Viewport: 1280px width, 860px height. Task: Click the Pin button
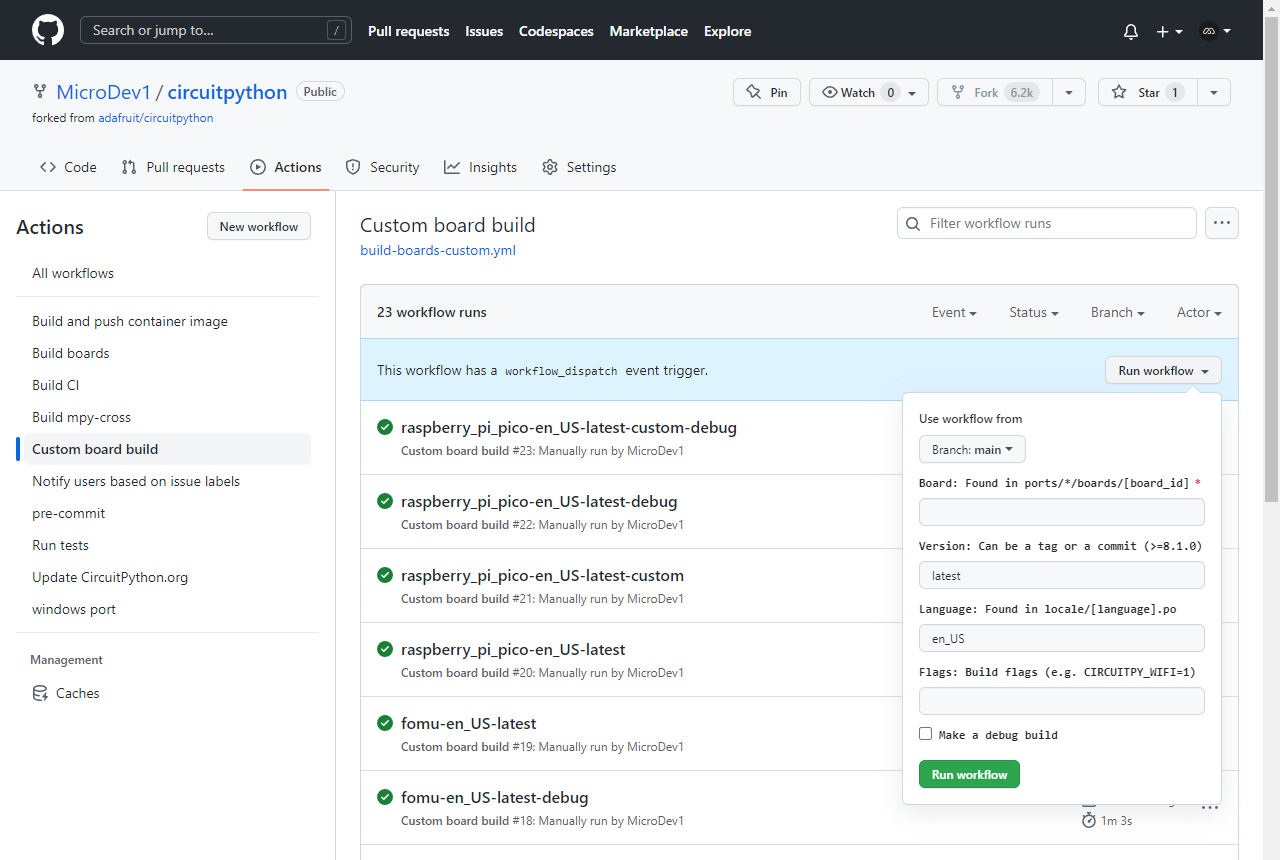tap(767, 92)
